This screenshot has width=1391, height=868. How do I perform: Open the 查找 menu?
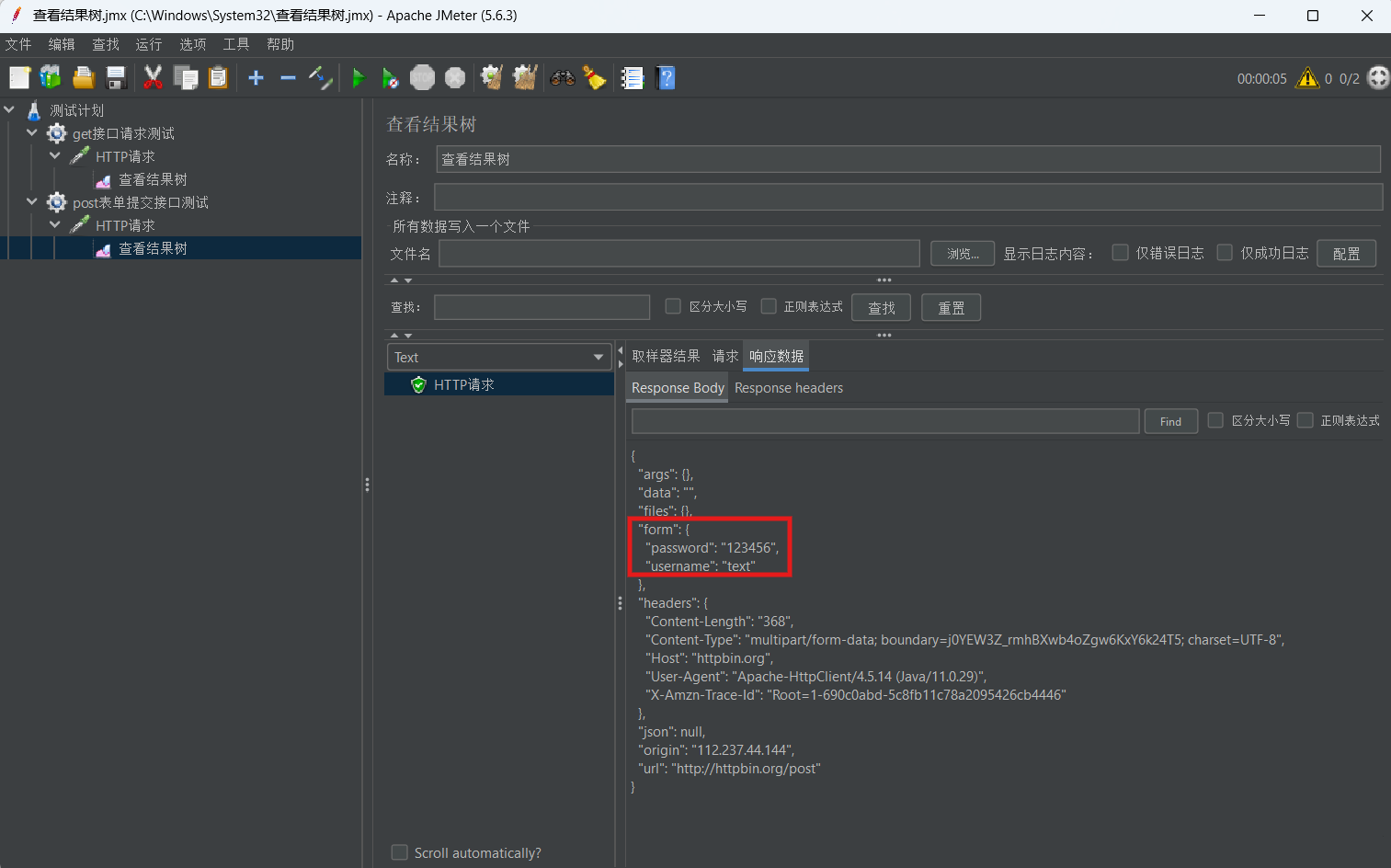[x=106, y=44]
